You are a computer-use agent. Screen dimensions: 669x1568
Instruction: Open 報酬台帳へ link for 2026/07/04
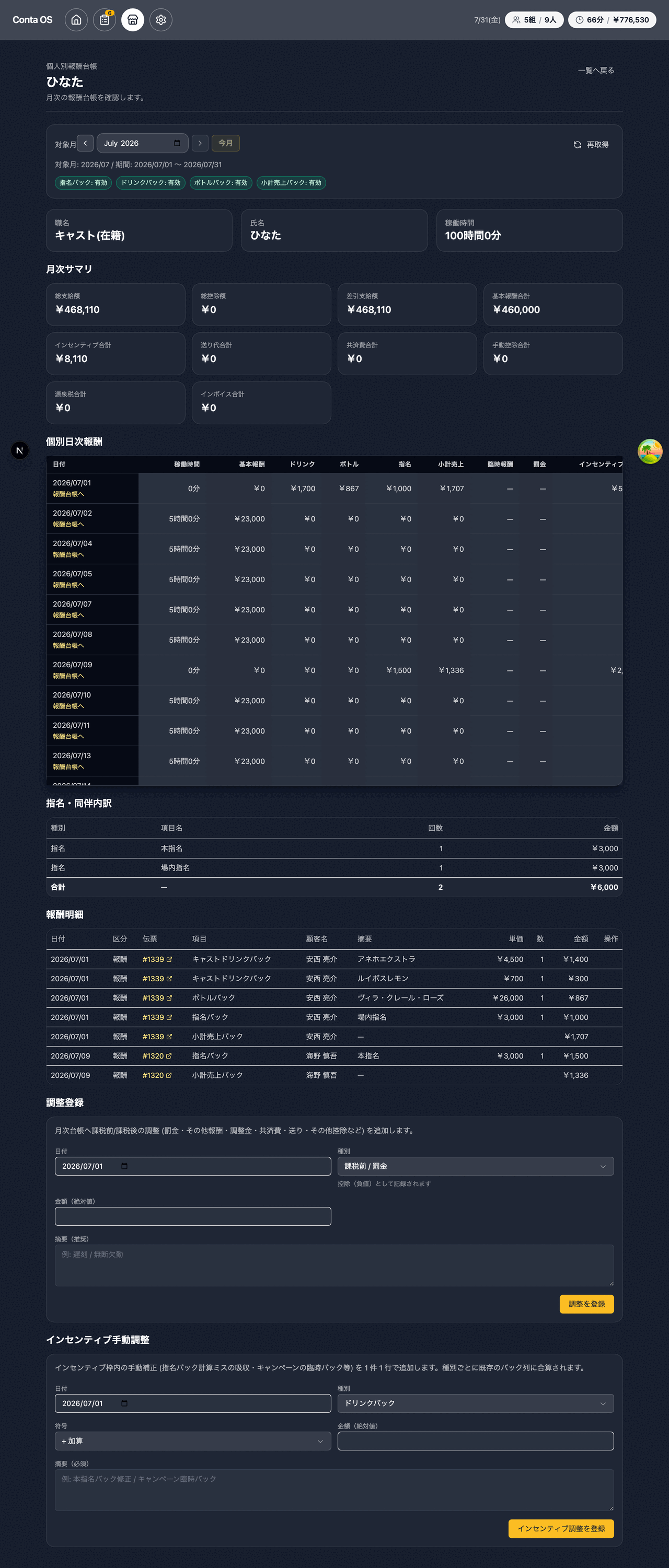point(68,554)
